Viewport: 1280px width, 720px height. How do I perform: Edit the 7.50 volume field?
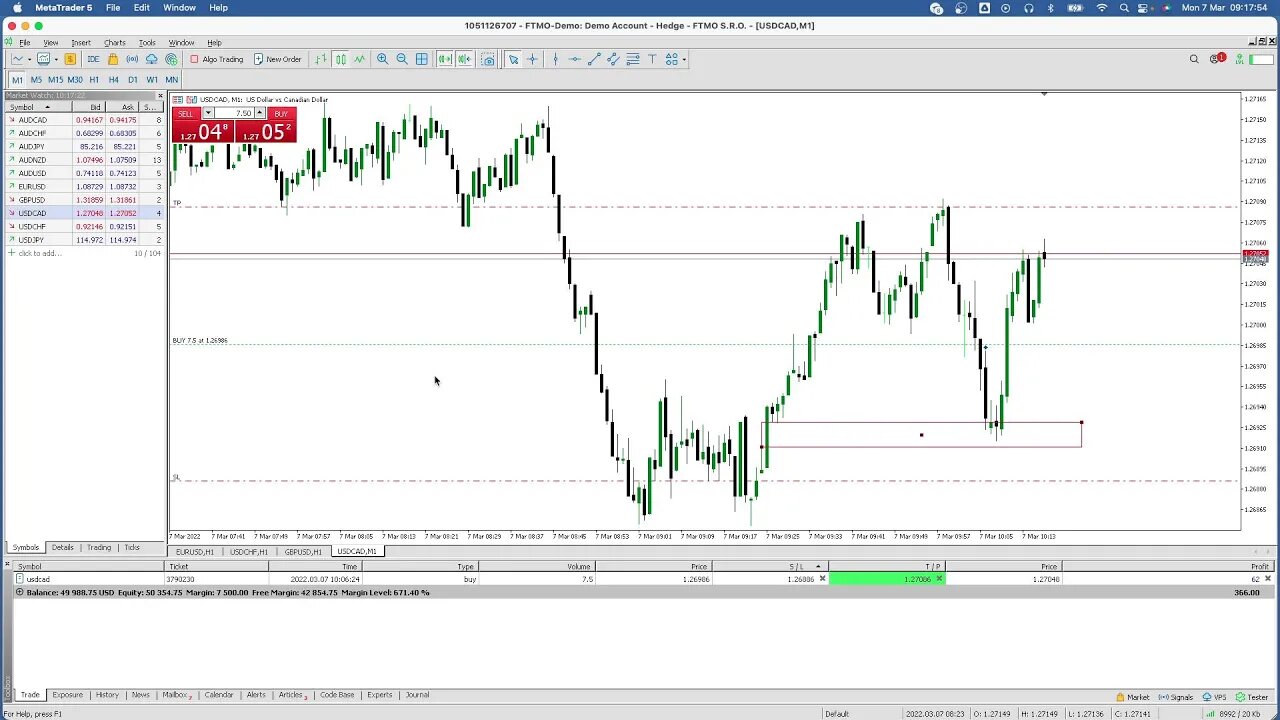234,114
